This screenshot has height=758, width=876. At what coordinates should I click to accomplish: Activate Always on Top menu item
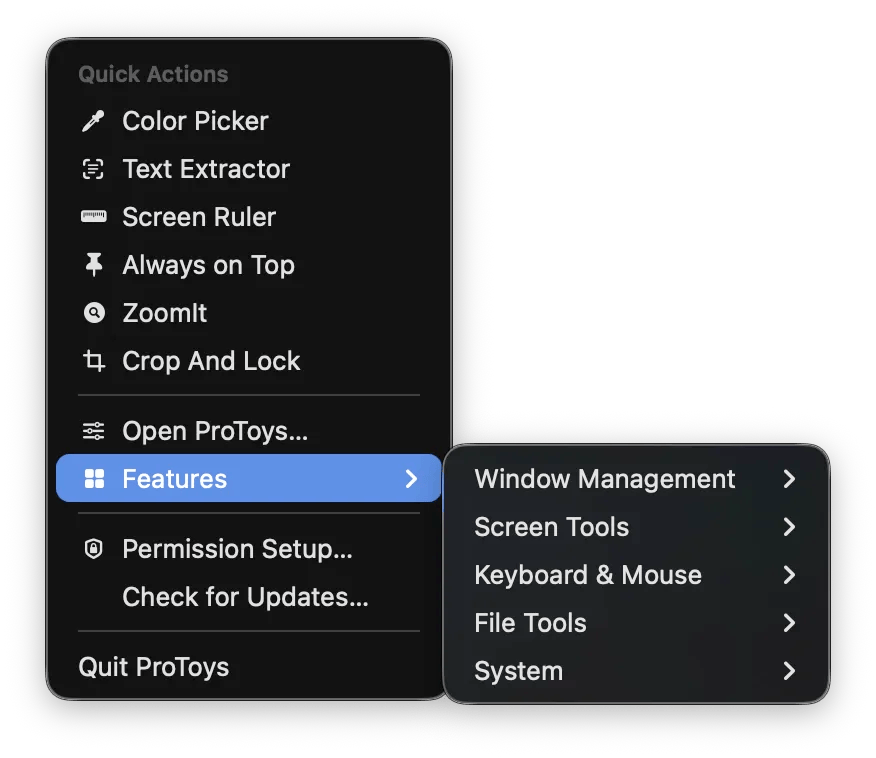pyautogui.click(x=249, y=265)
